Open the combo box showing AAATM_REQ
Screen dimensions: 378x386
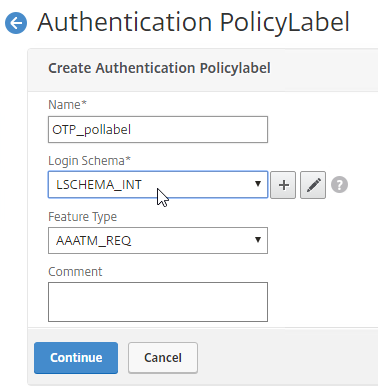[158, 240]
